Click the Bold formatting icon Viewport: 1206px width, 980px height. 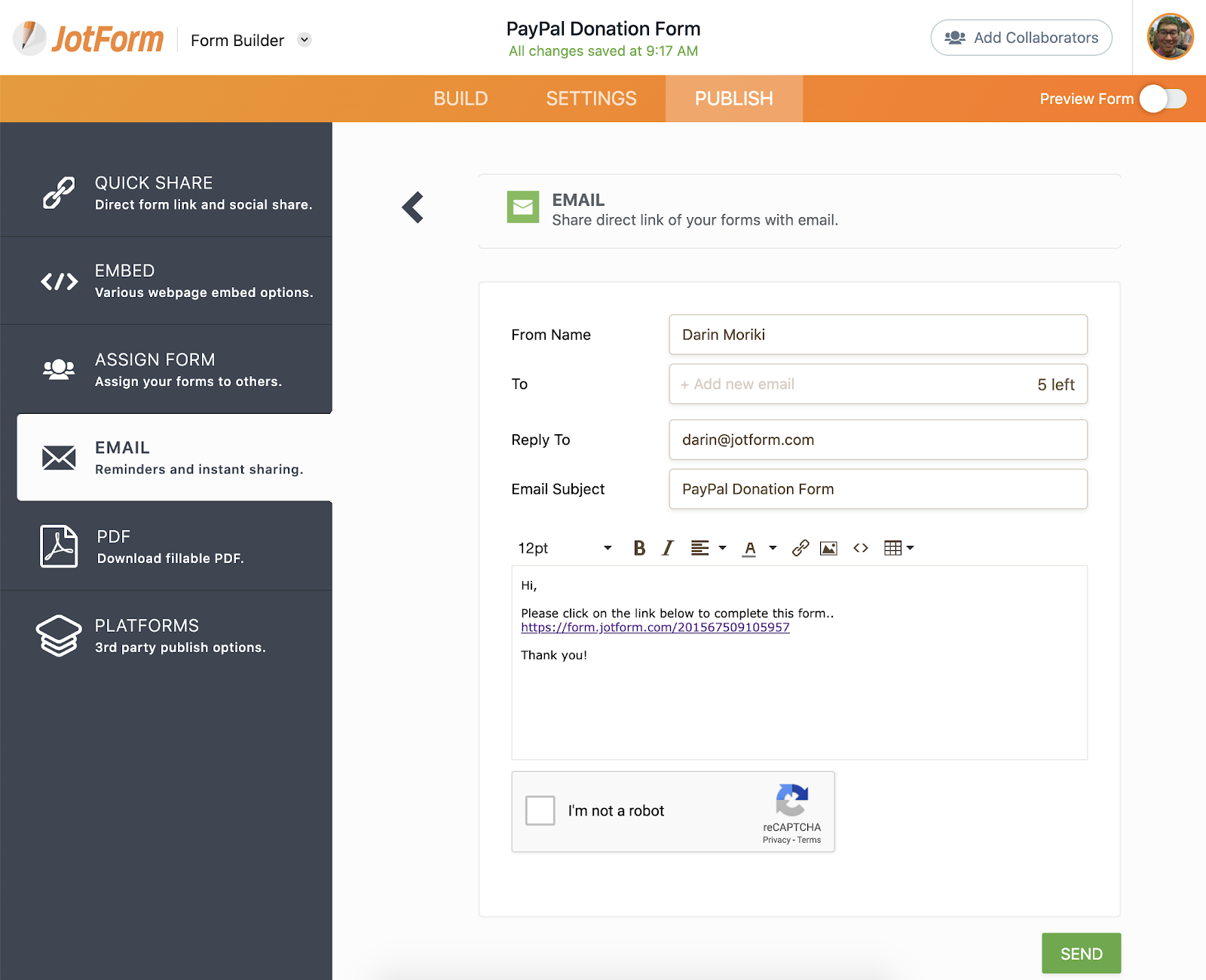pyautogui.click(x=639, y=548)
